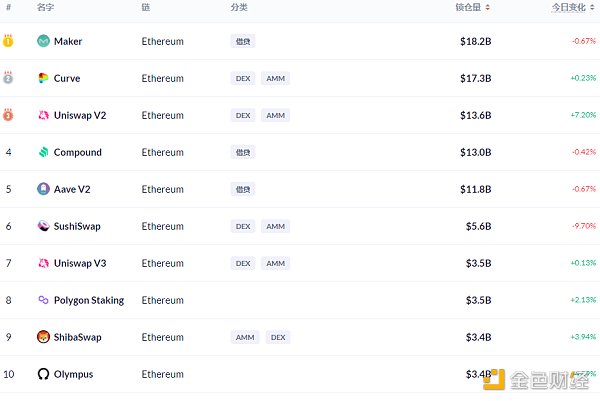Viewport: 600px width, 401px height.
Task: Click the Uniswap V2 unicorn icon
Action: click(43, 115)
